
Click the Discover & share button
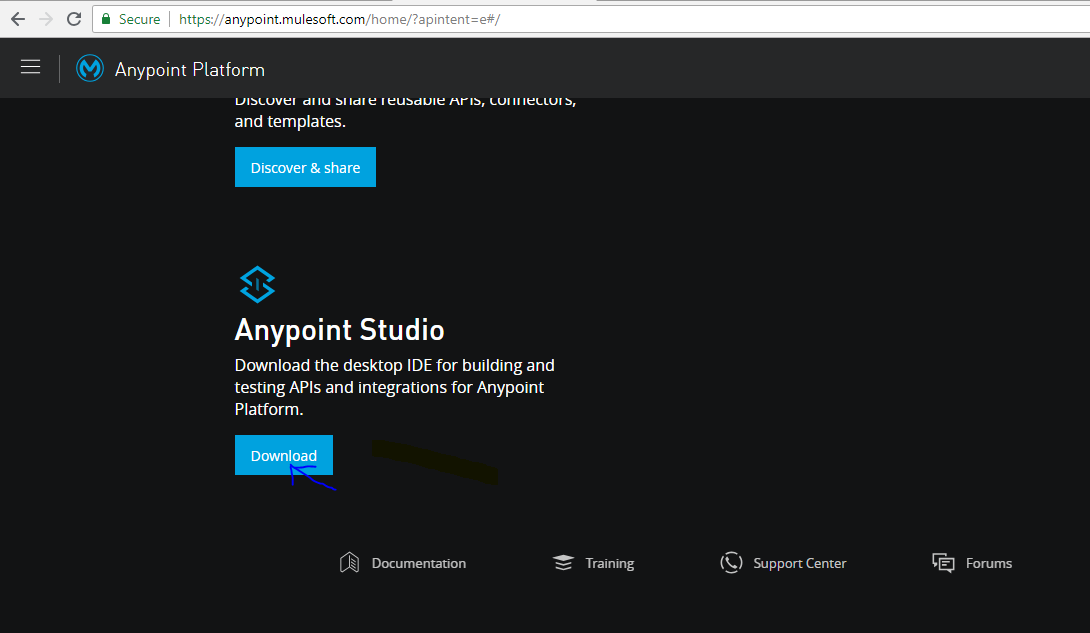coord(305,167)
